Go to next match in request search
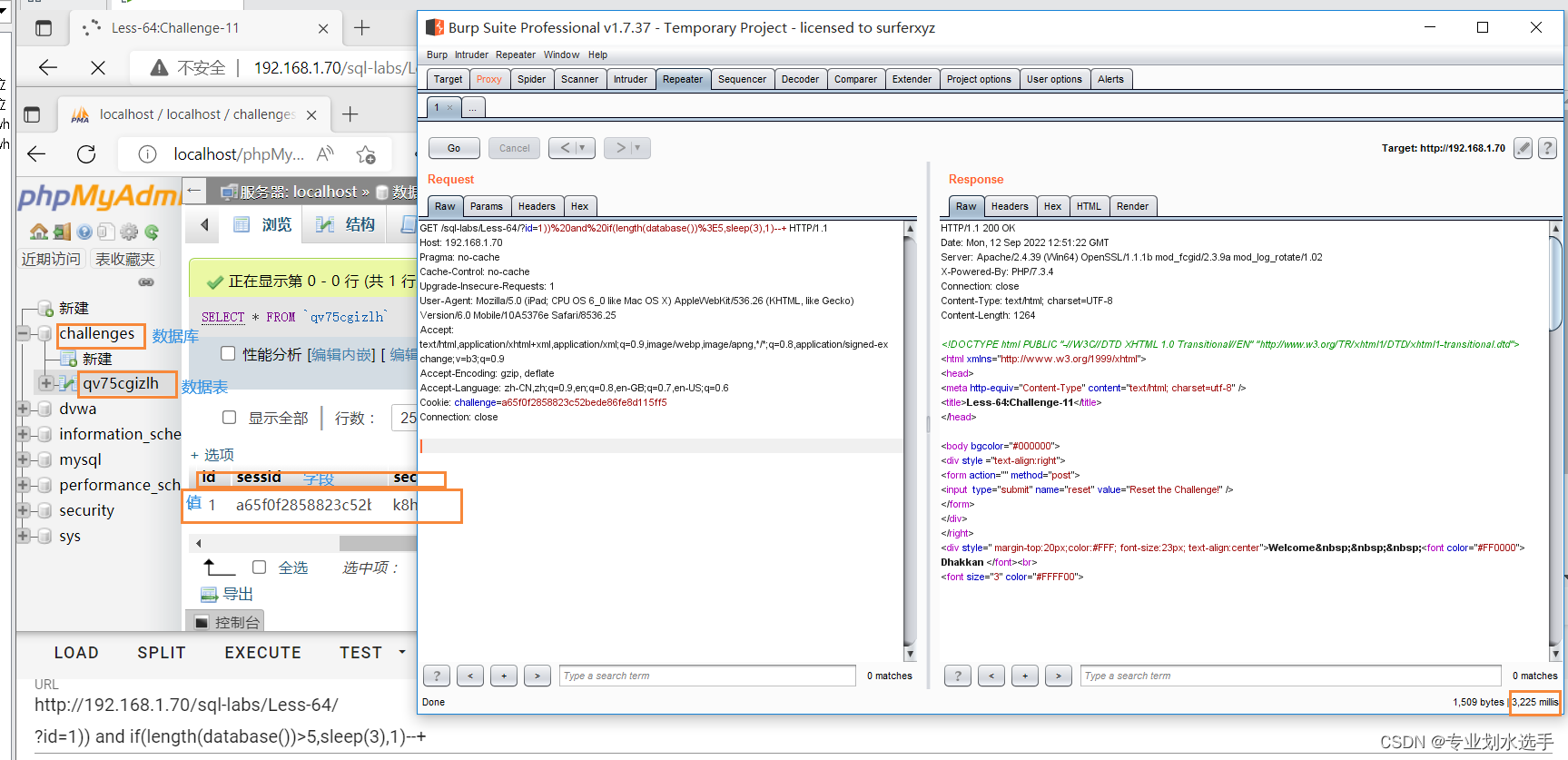1568x760 pixels. (x=537, y=676)
